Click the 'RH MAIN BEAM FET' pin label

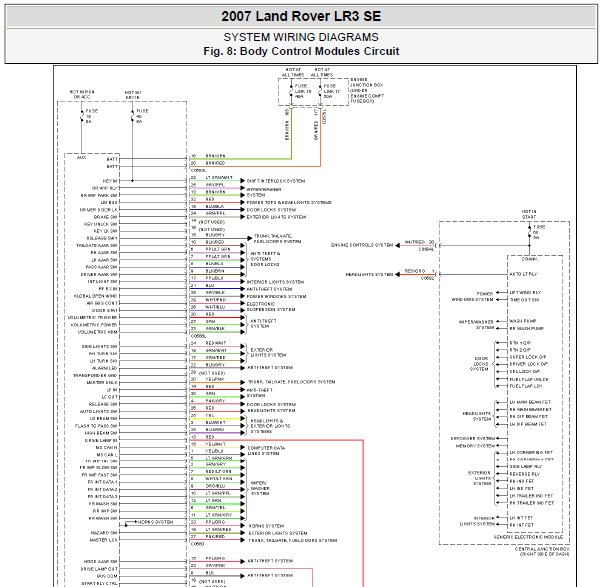click(530, 409)
